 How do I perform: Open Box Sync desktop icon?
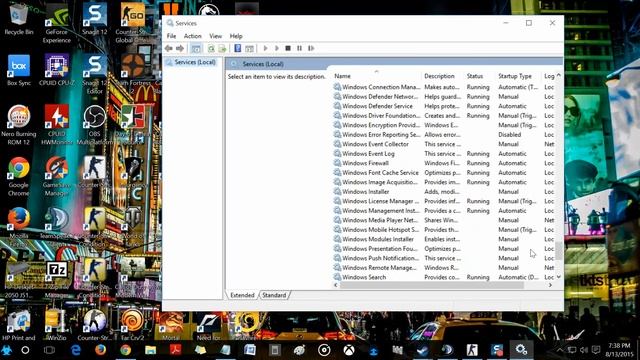point(19,70)
